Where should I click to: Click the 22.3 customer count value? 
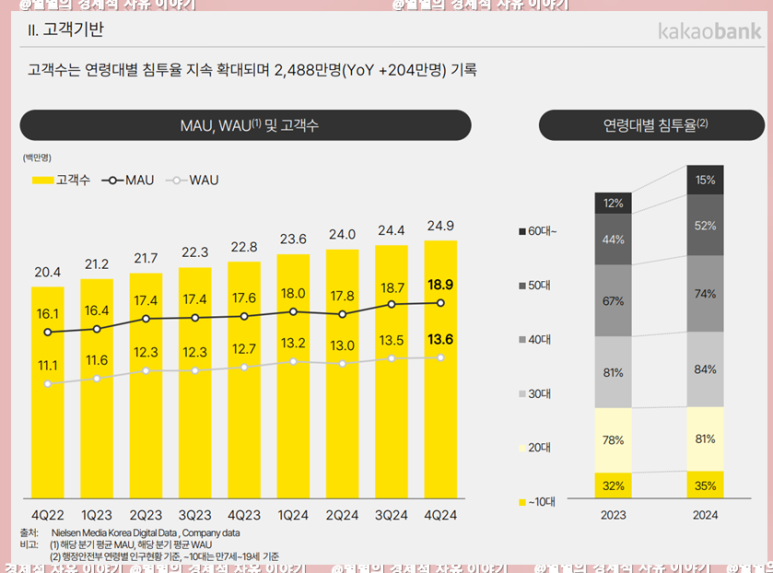tap(195, 252)
